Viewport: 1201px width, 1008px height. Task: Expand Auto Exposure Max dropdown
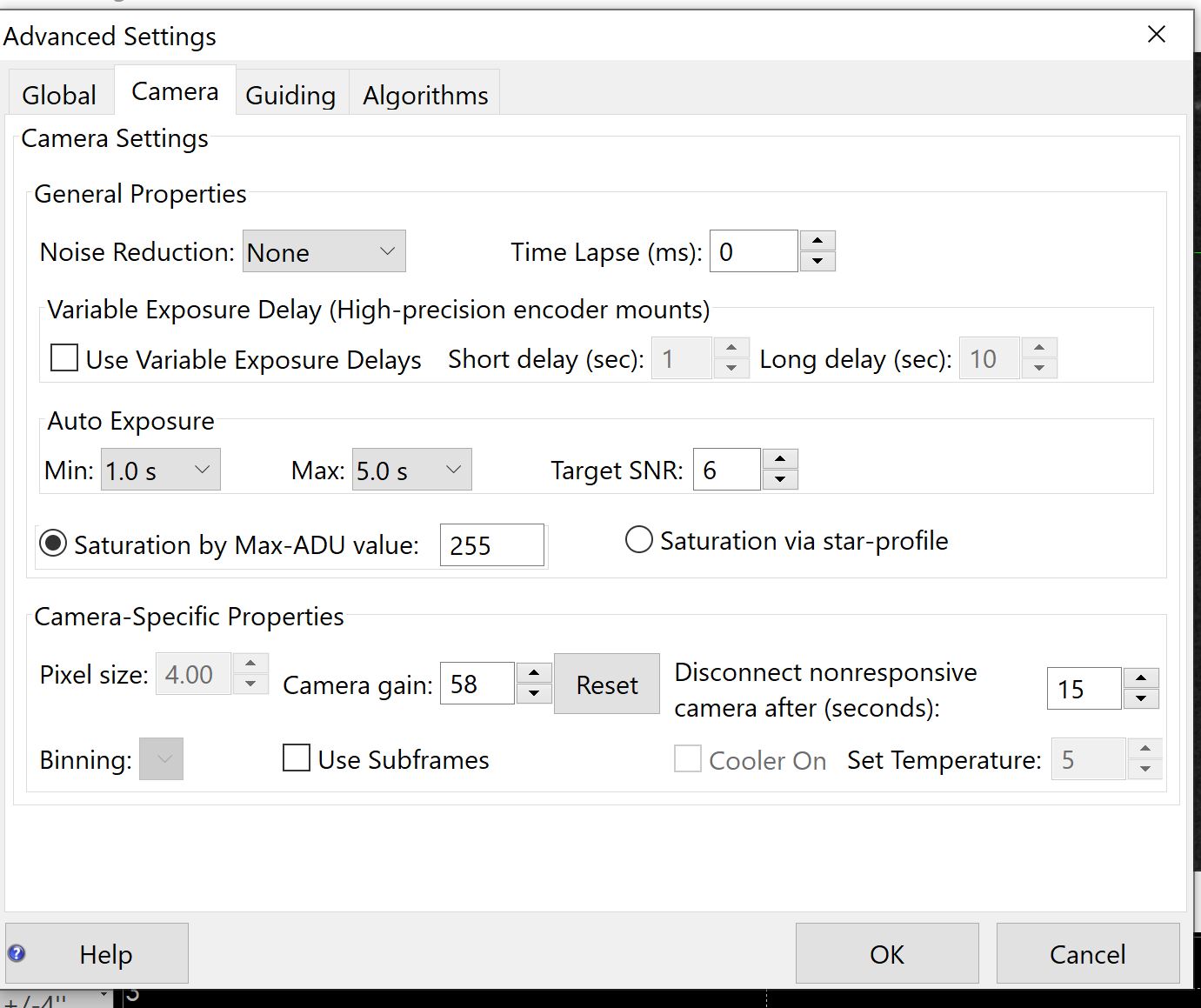pos(412,470)
